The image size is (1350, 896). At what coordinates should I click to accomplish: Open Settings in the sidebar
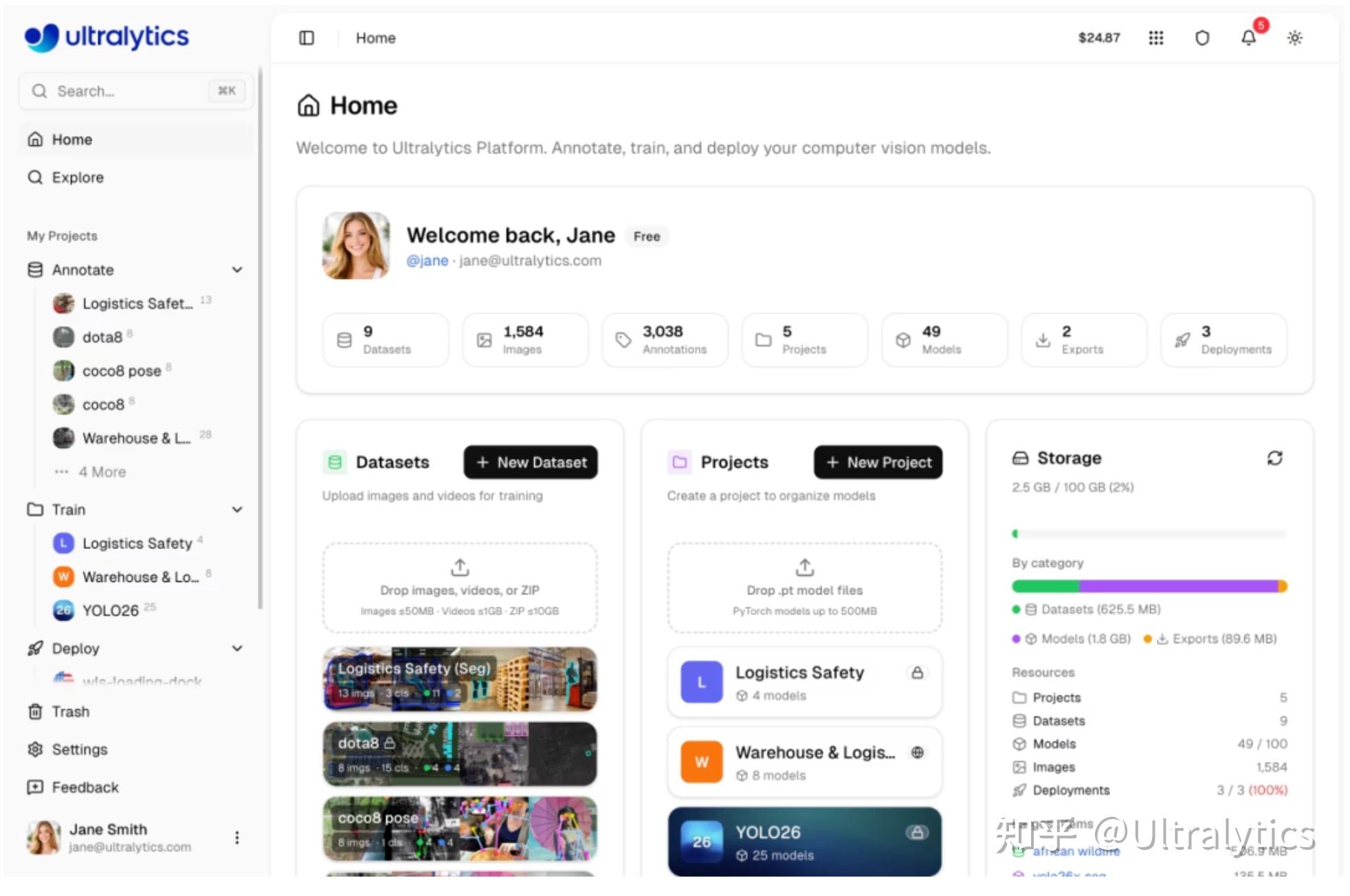[136, 750]
